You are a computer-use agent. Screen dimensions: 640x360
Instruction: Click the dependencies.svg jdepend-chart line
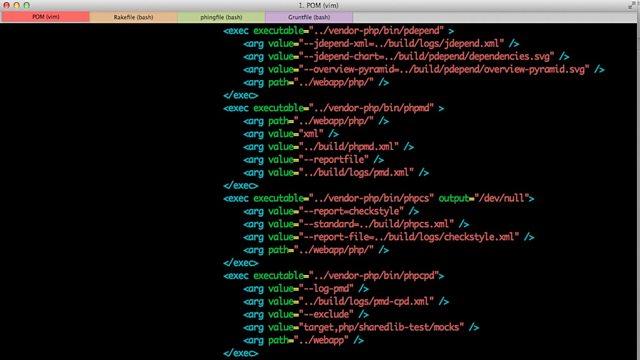click(406, 56)
